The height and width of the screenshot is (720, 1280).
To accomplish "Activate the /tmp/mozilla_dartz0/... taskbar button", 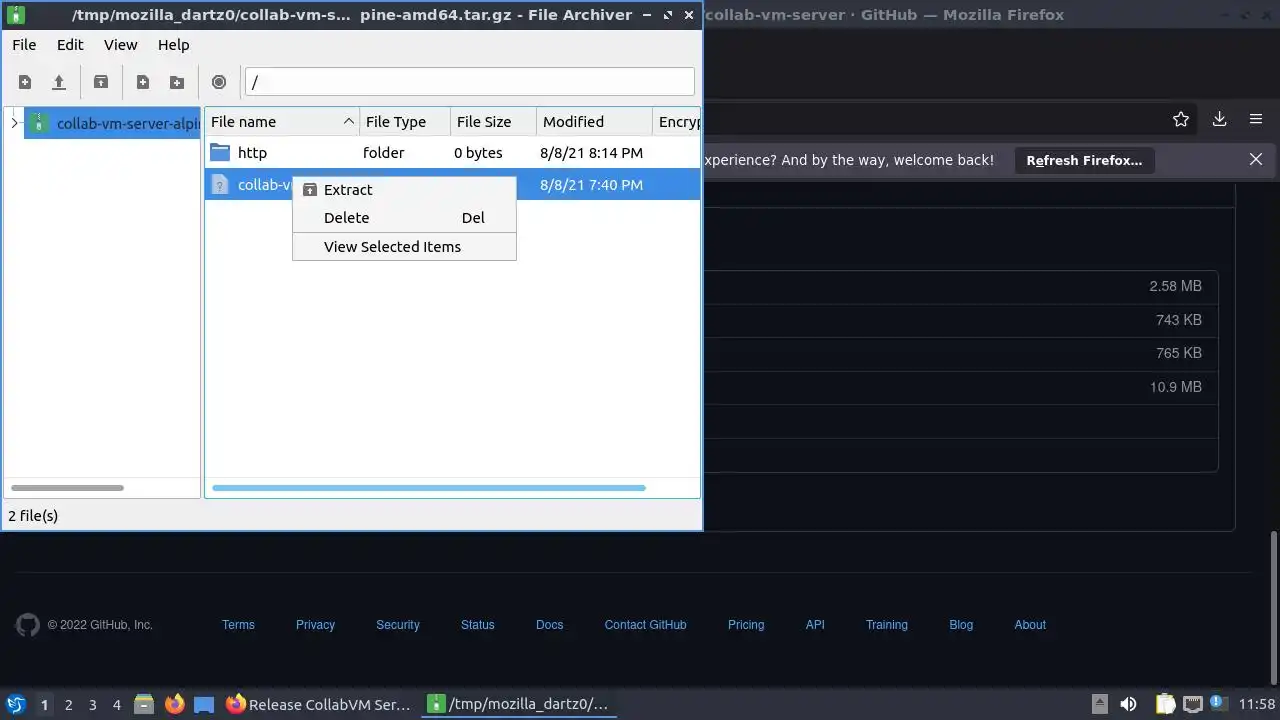I will 518,704.
